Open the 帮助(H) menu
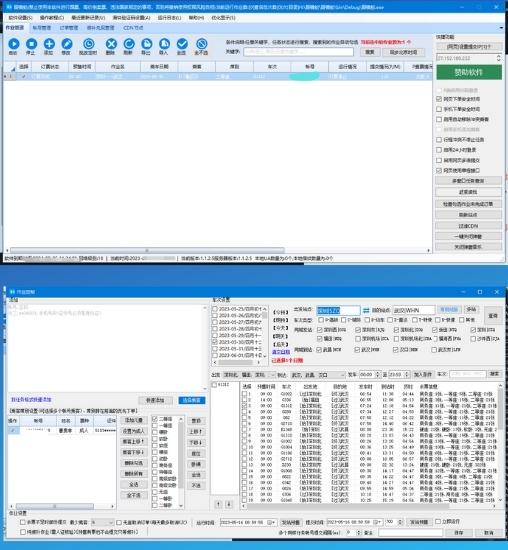Image resolution: width=508 pixels, height=550 pixels. point(196,18)
